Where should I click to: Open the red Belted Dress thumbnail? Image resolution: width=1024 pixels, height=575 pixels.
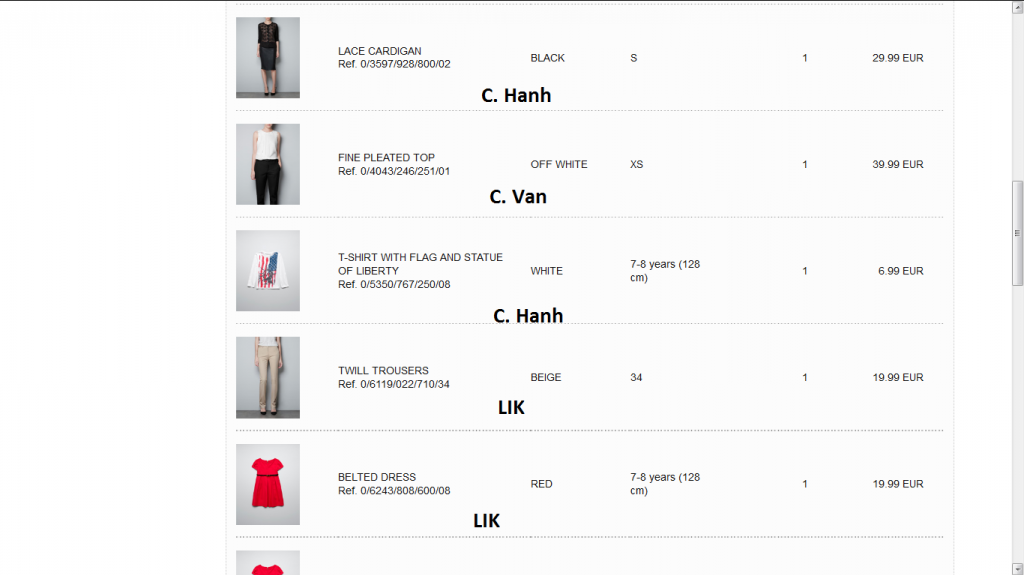(x=267, y=484)
